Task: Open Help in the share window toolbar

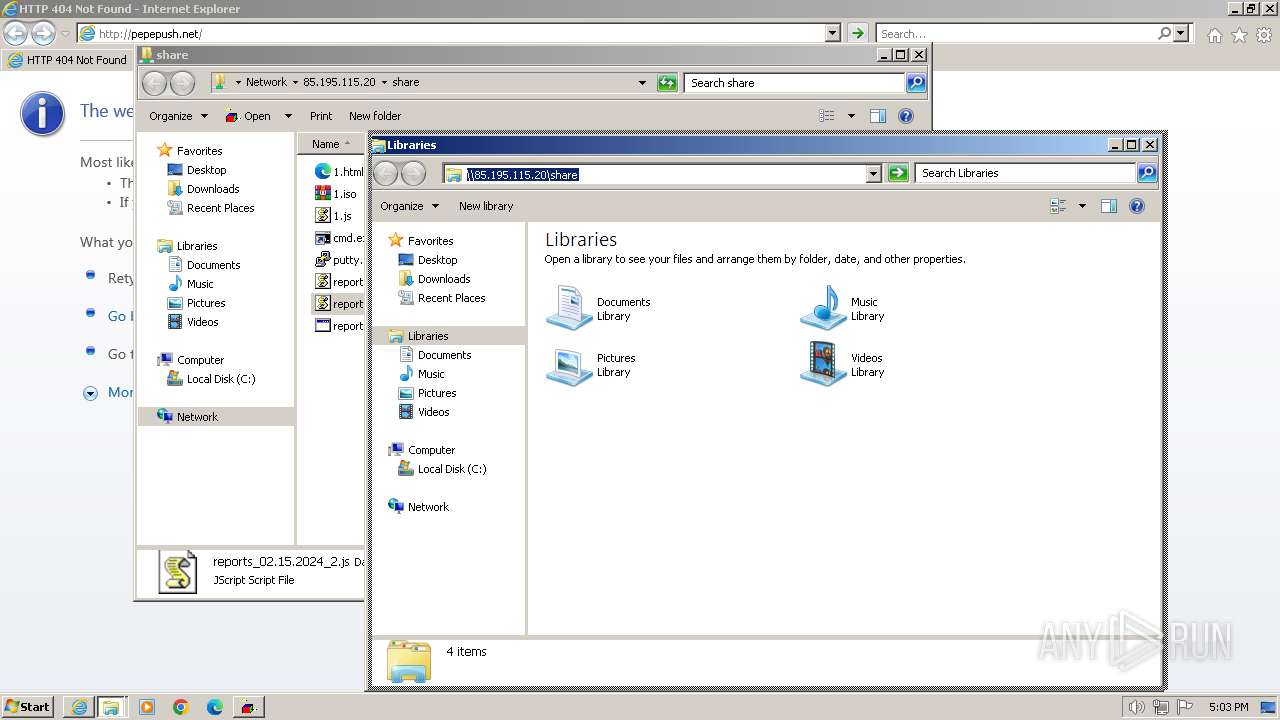Action: 906,116
